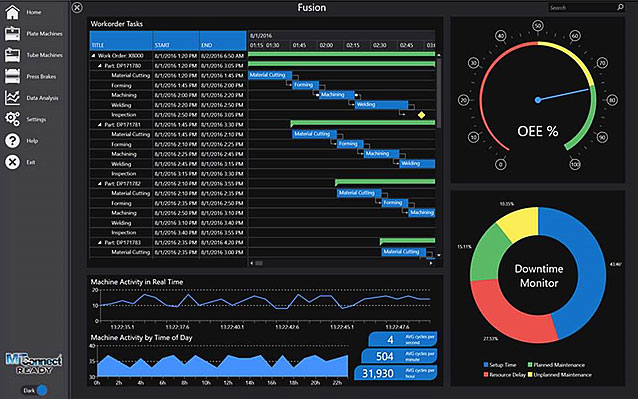The width and height of the screenshot is (638, 399).
Task: Click the green summary bar of Work Order X8000
Action: 341,54
